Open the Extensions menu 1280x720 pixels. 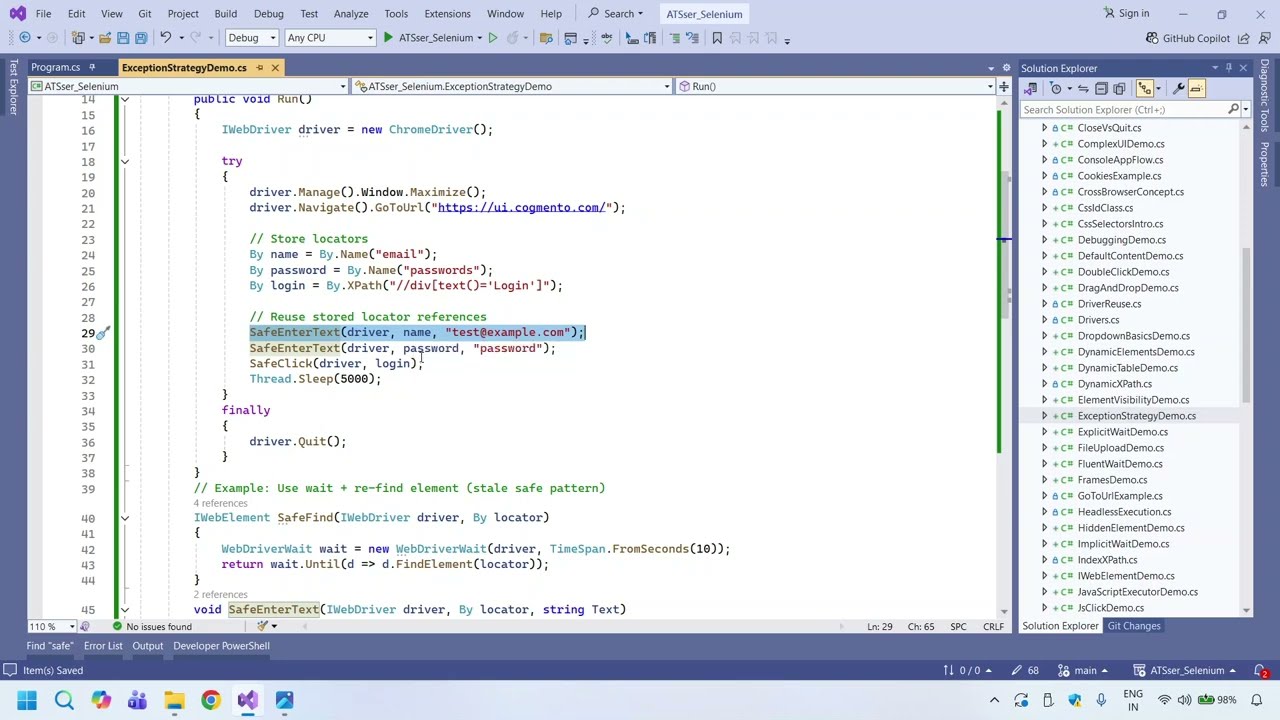pos(447,14)
